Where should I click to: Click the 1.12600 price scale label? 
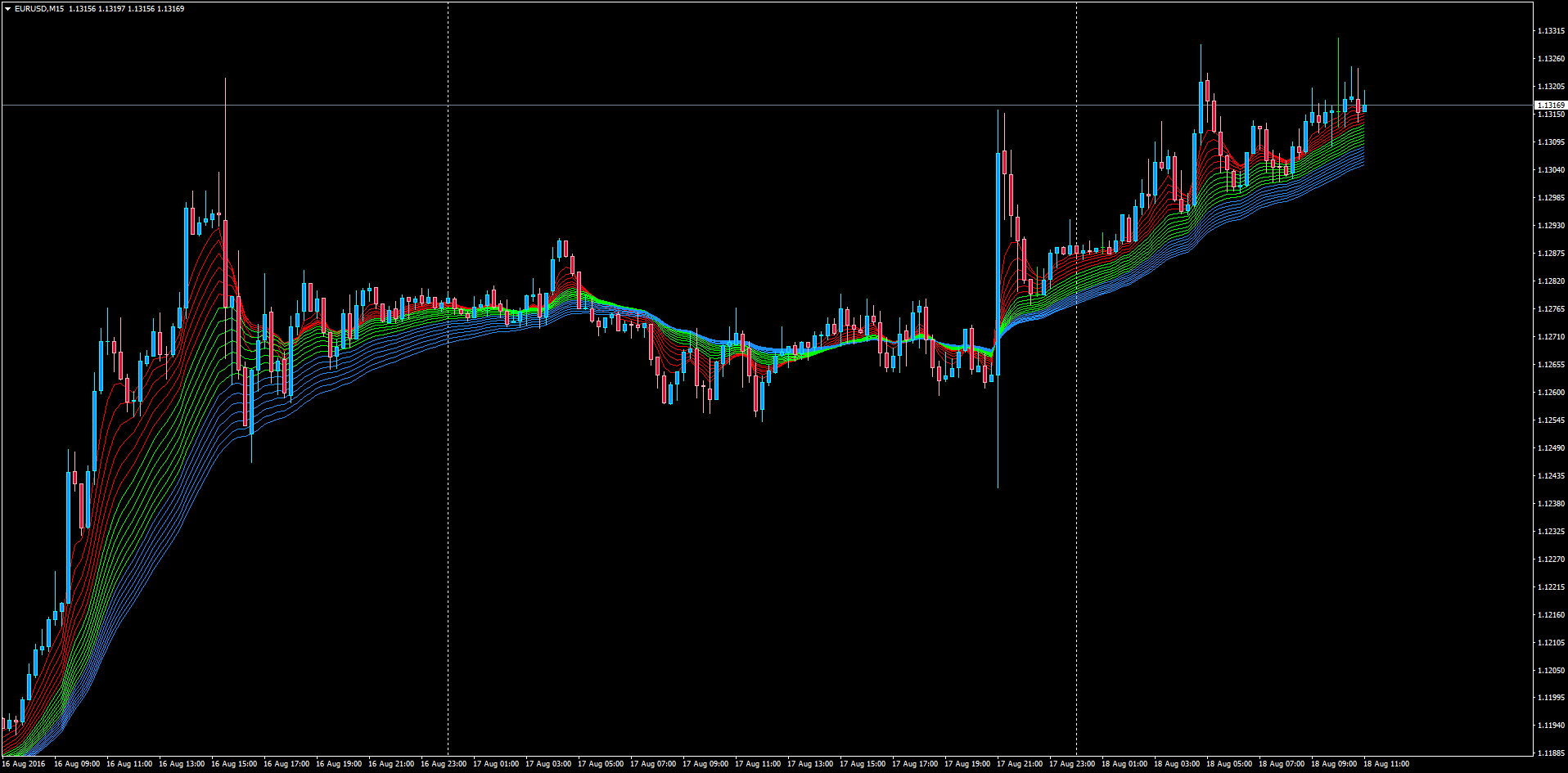click(x=1552, y=393)
